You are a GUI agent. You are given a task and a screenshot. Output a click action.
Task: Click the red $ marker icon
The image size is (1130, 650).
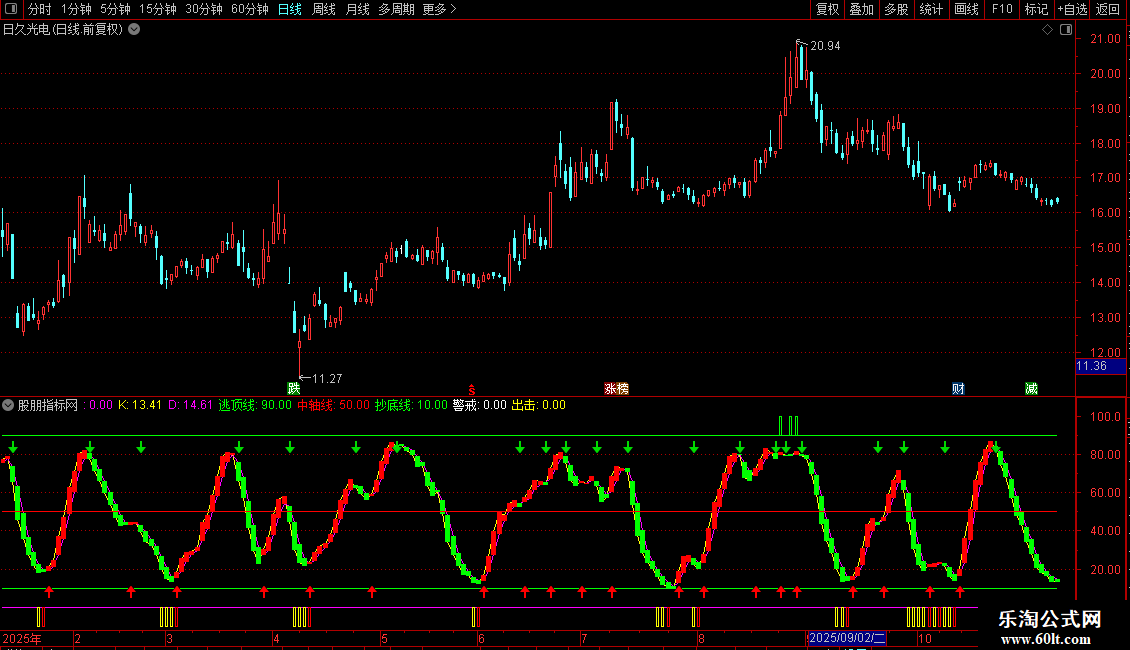coord(472,390)
